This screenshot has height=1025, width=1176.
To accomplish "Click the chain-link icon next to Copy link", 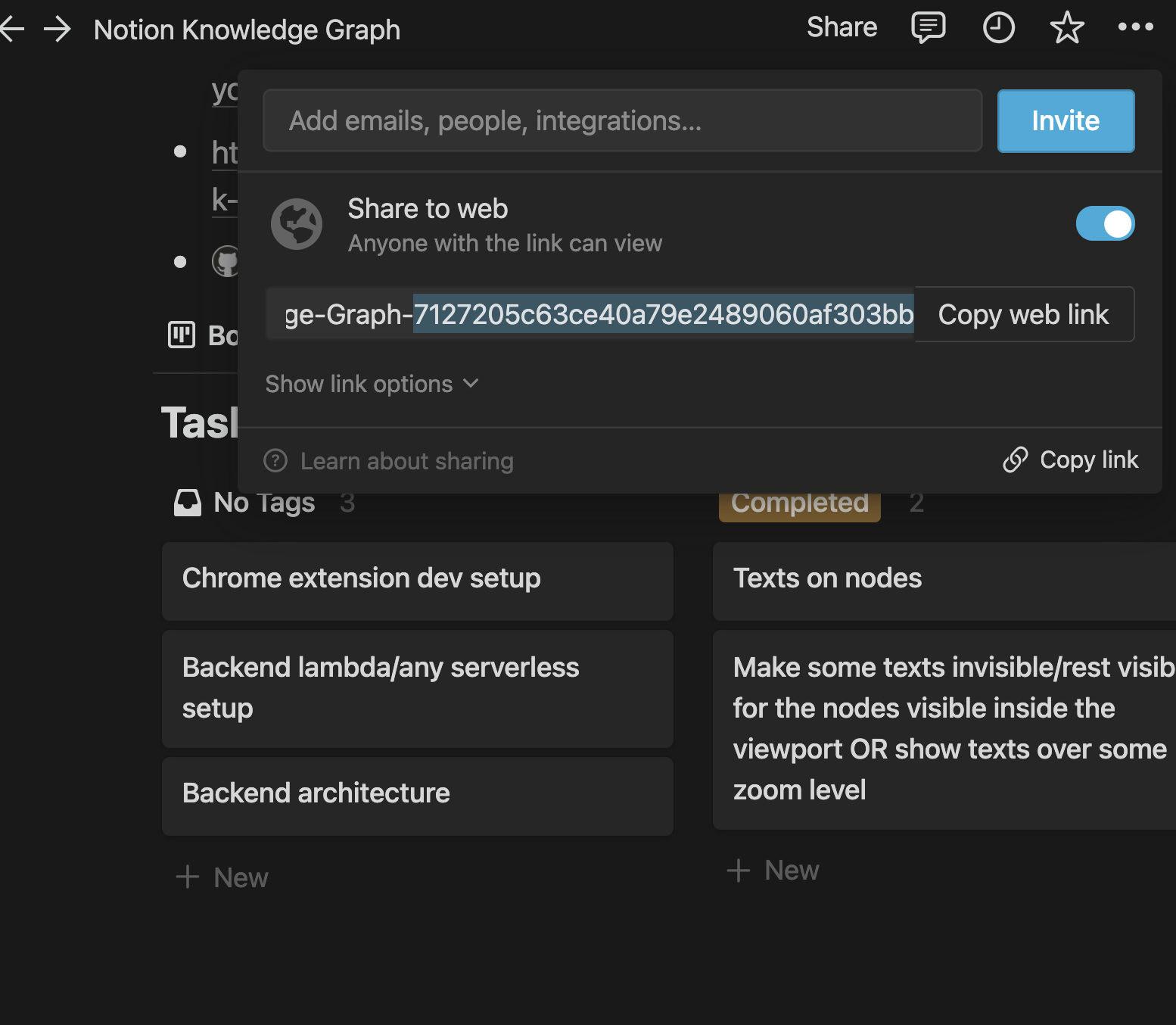I will (x=1016, y=460).
